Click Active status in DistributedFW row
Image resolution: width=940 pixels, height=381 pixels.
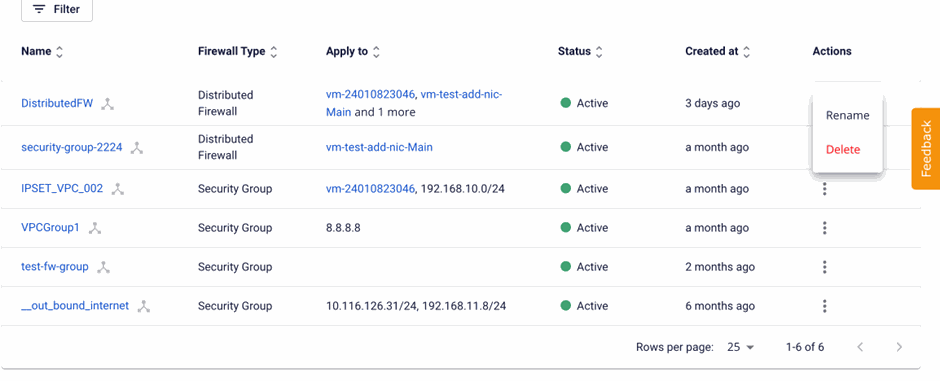[x=585, y=103]
